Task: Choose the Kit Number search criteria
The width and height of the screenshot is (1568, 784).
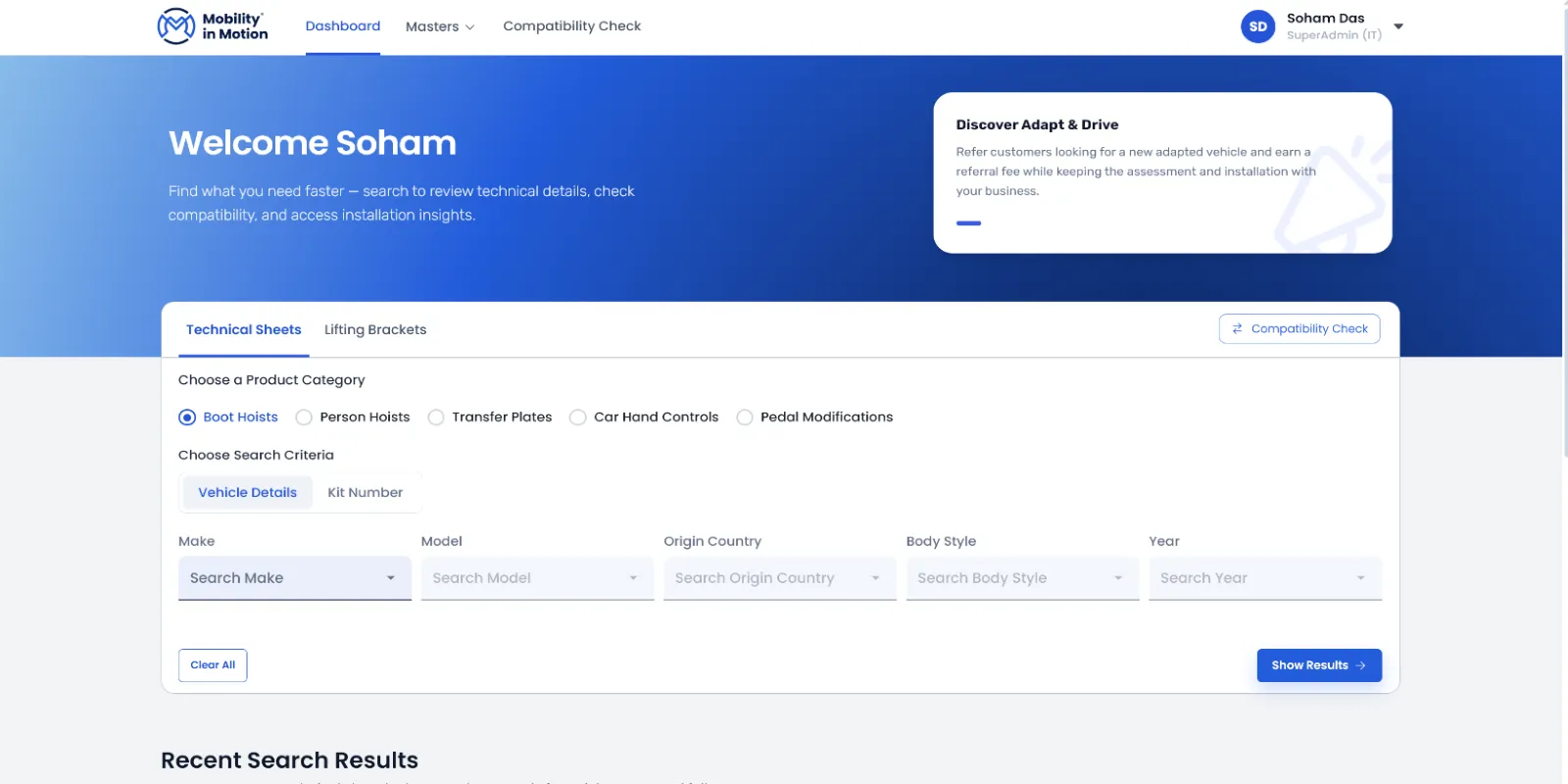Action: pos(365,492)
